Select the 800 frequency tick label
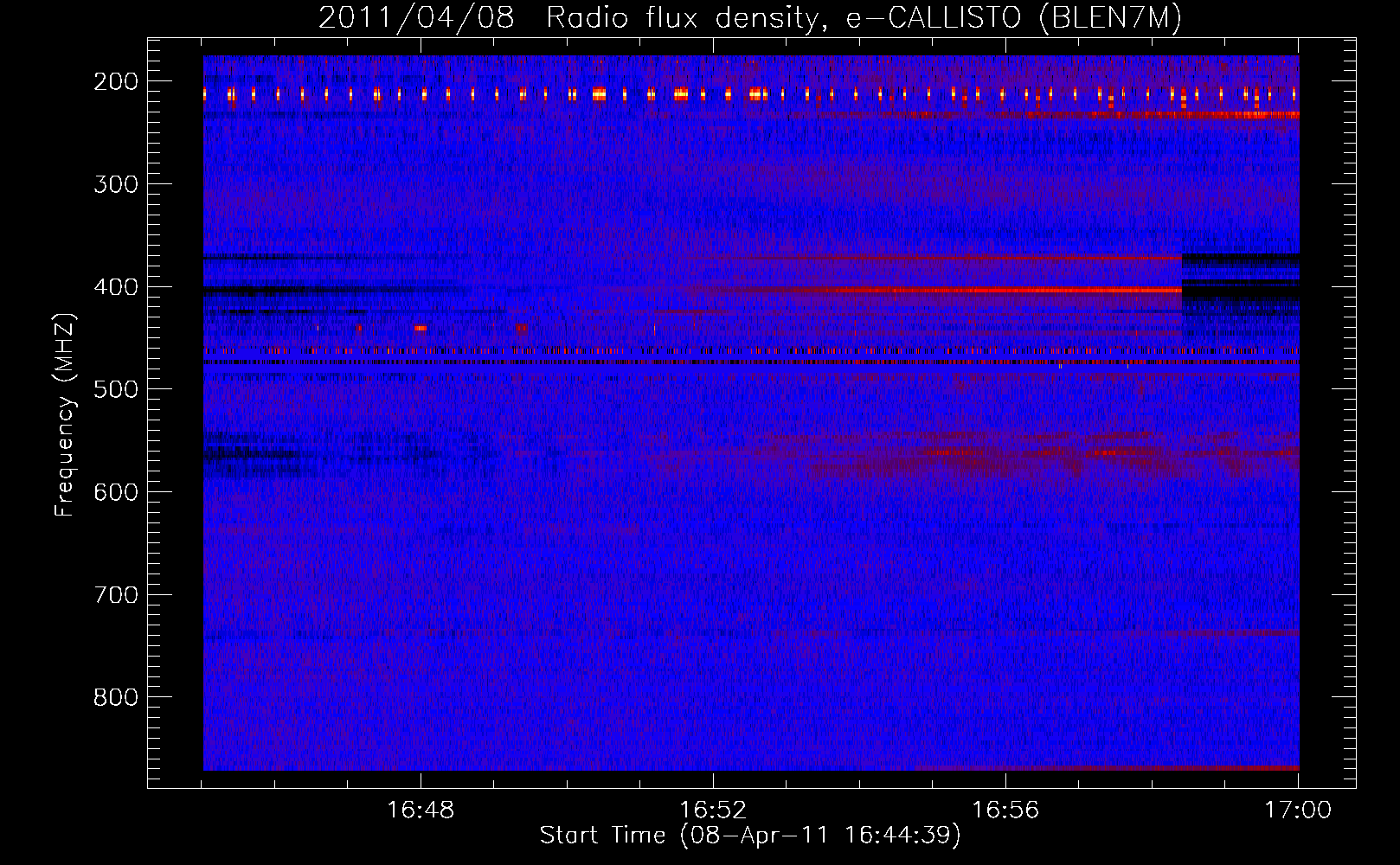Viewport: 1400px width, 865px height. click(x=116, y=697)
